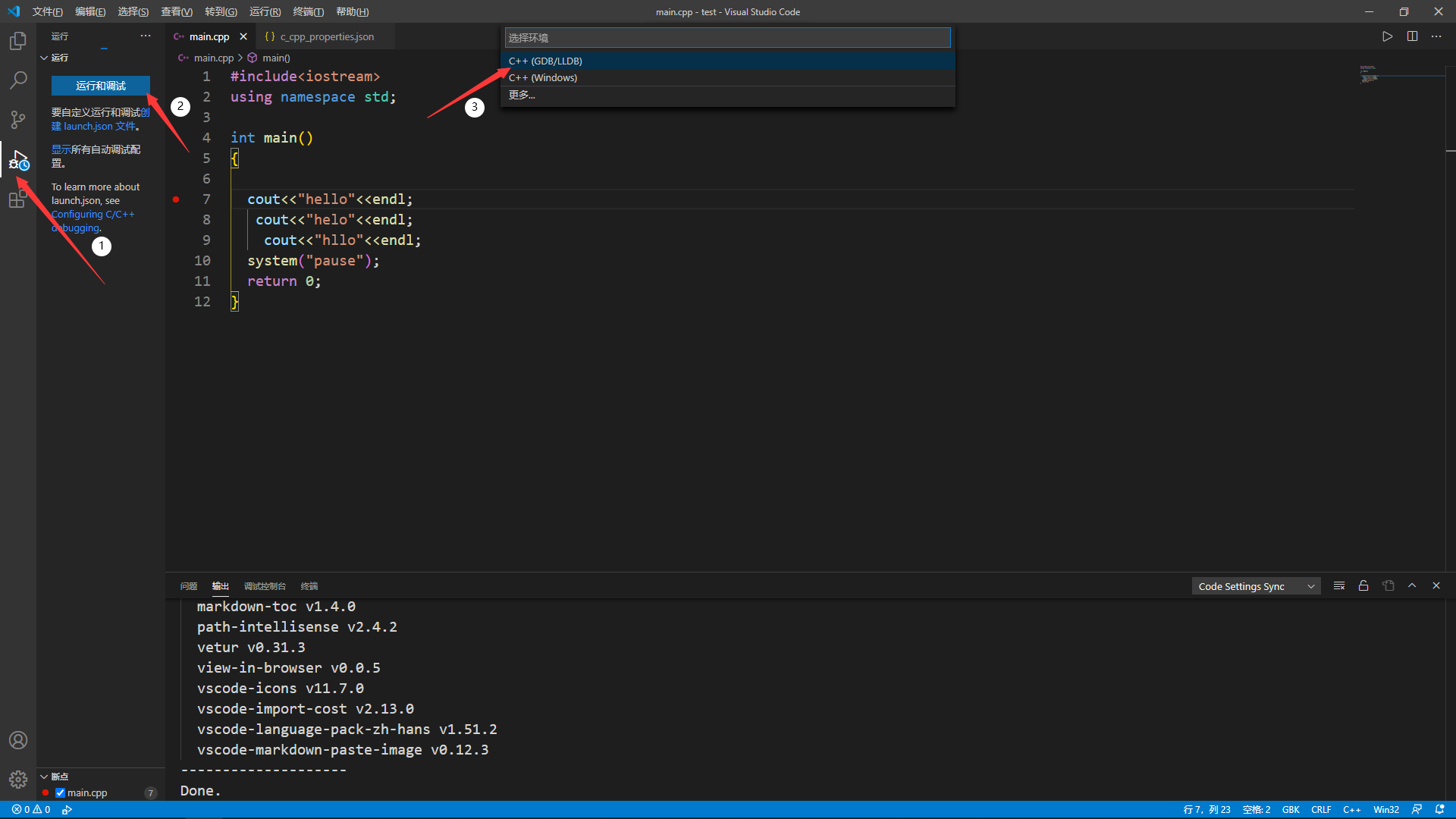Click the debug launch icon in status bar
Image resolution: width=1456 pixels, height=819 pixels.
pyautogui.click(x=67, y=810)
